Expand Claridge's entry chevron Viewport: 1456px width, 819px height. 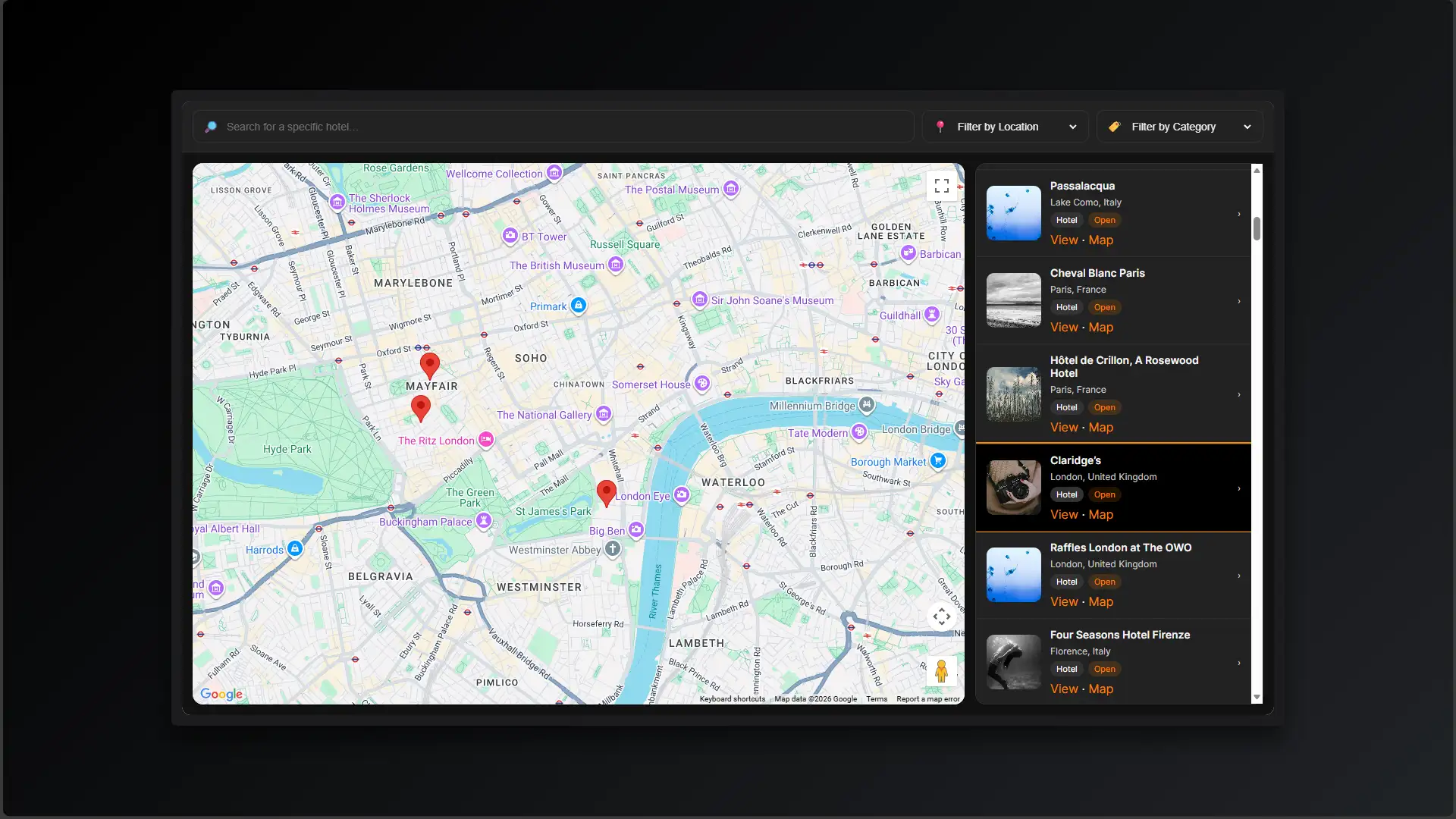1239,488
